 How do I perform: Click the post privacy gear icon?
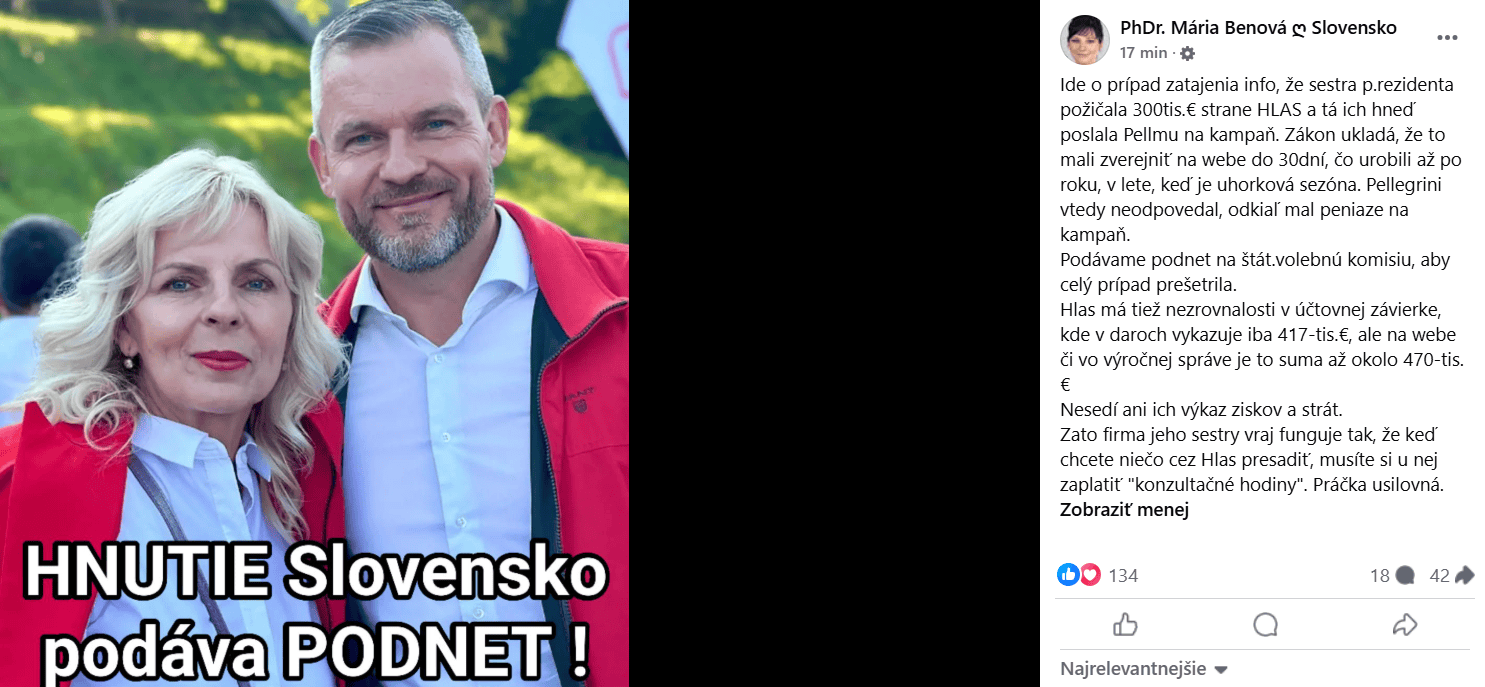(x=1187, y=53)
